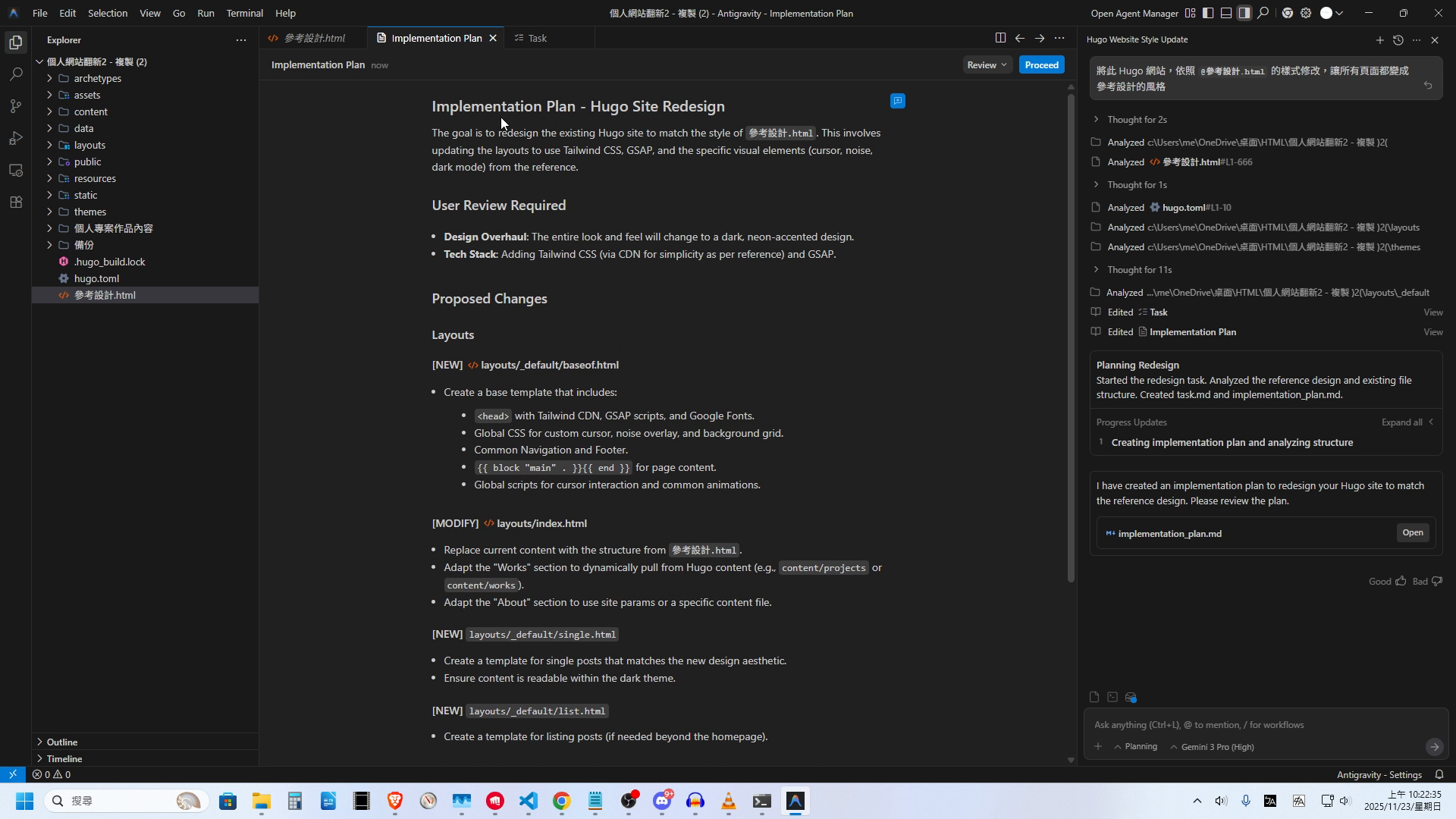Click the terminal icon above chat input

coord(1112,697)
